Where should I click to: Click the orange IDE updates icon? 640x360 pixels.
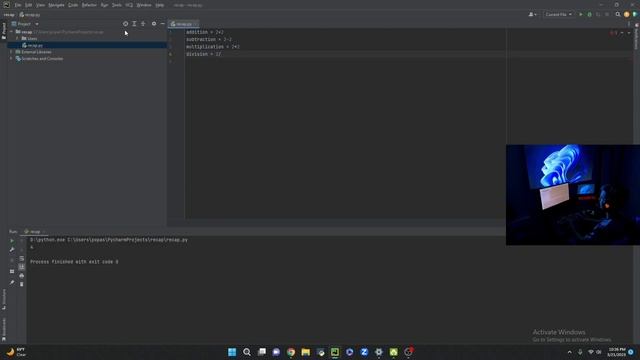[x=627, y=14]
